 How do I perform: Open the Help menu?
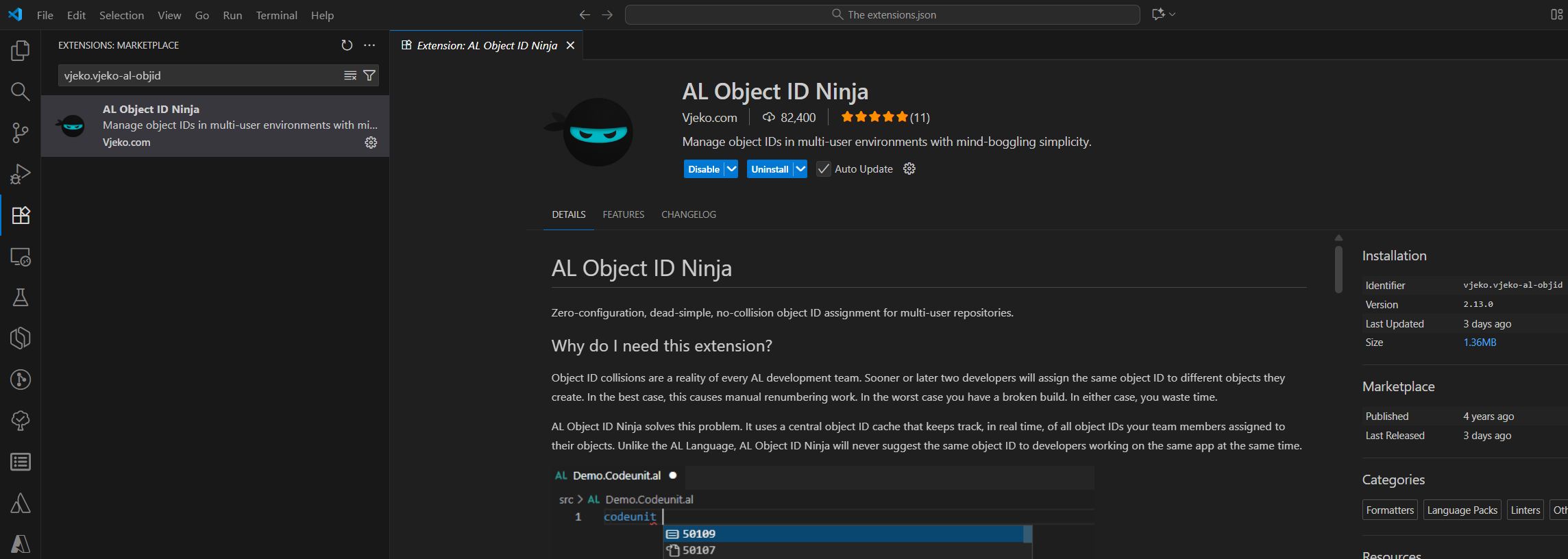pyautogui.click(x=322, y=15)
